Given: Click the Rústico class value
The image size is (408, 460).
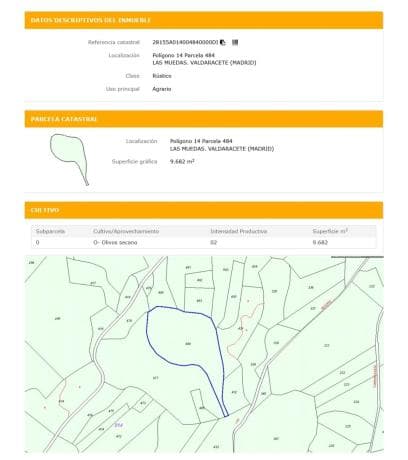Looking at the screenshot, I should tap(162, 76).
